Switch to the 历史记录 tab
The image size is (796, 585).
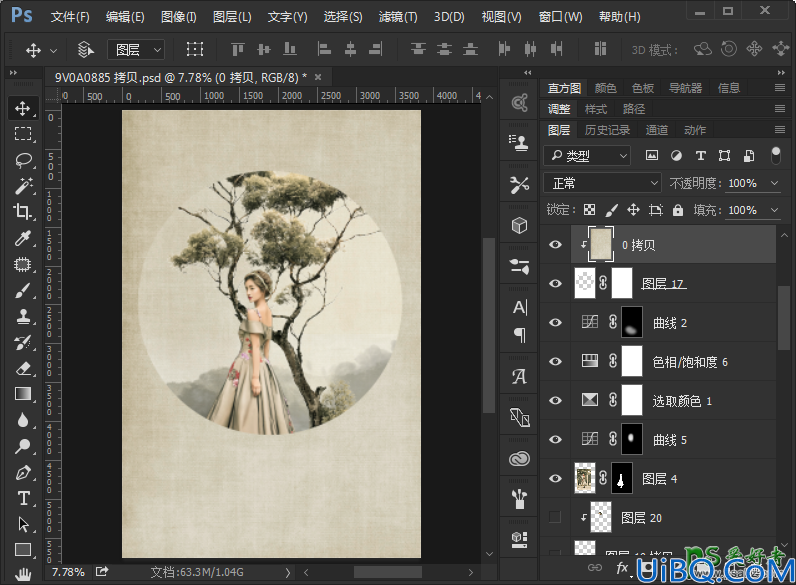607,130
